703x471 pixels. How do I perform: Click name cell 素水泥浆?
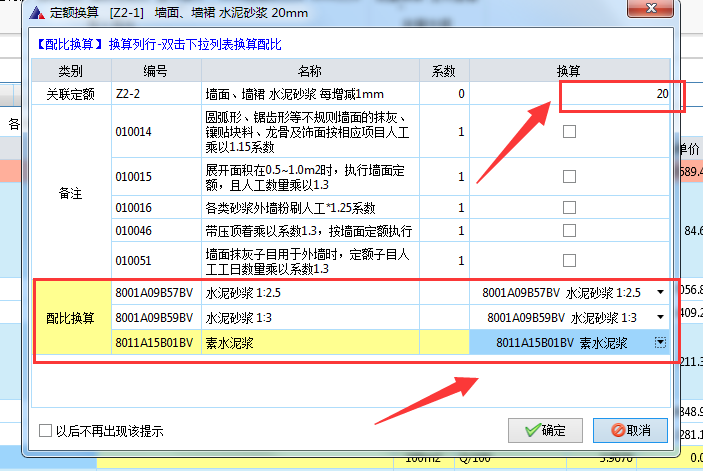310,343
